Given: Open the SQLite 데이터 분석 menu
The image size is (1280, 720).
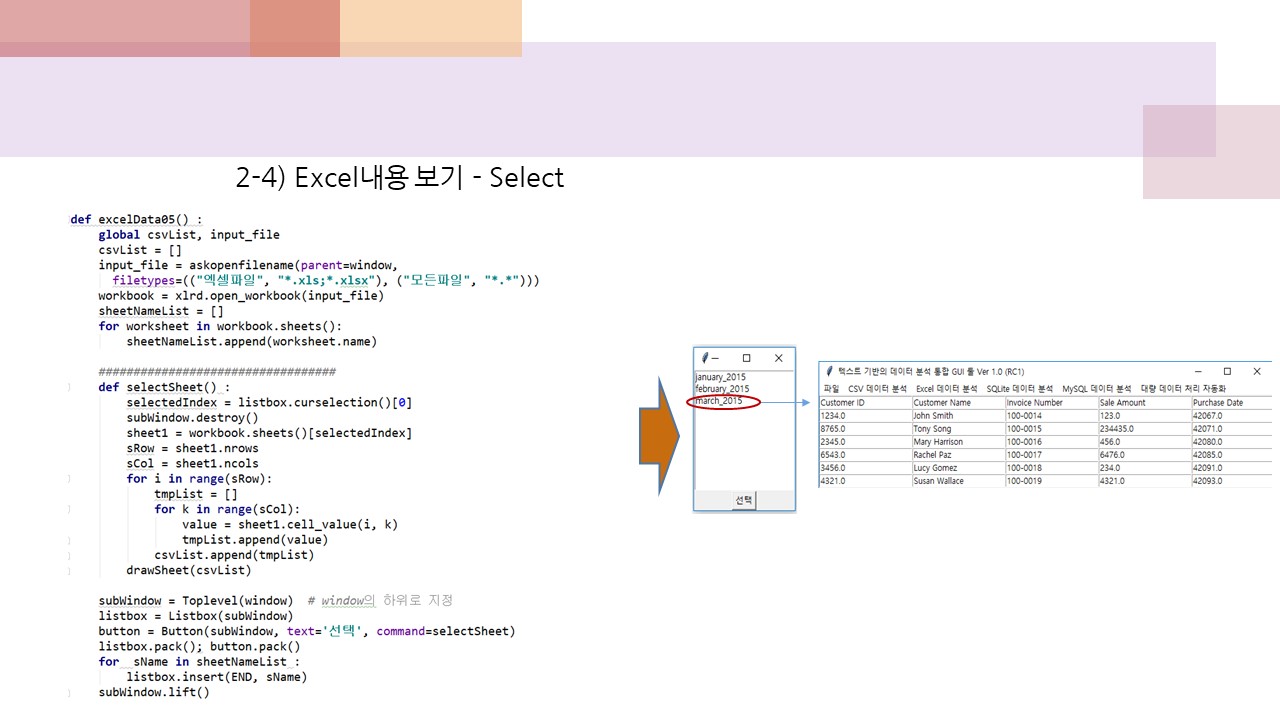Looking at the screenshot, I should click(x=1020, y=388).
